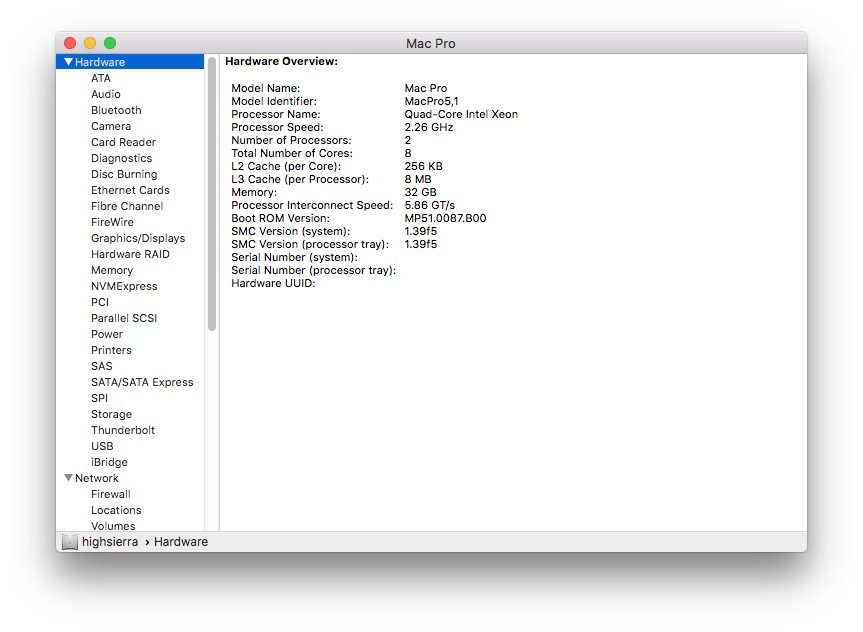
Task: Click highsierra in the path bar
Action: (x=110, y=542)
